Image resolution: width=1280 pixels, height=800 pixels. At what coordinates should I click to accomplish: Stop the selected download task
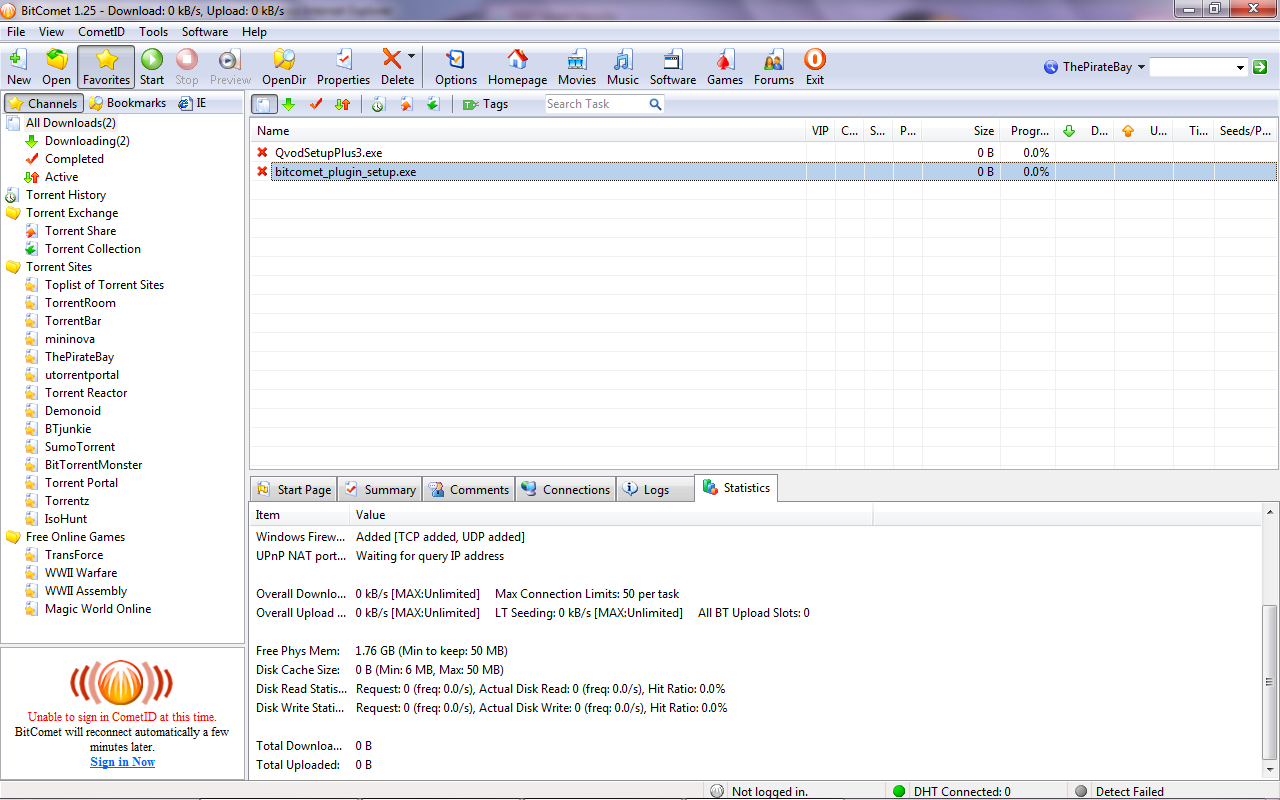pos(187,67)
